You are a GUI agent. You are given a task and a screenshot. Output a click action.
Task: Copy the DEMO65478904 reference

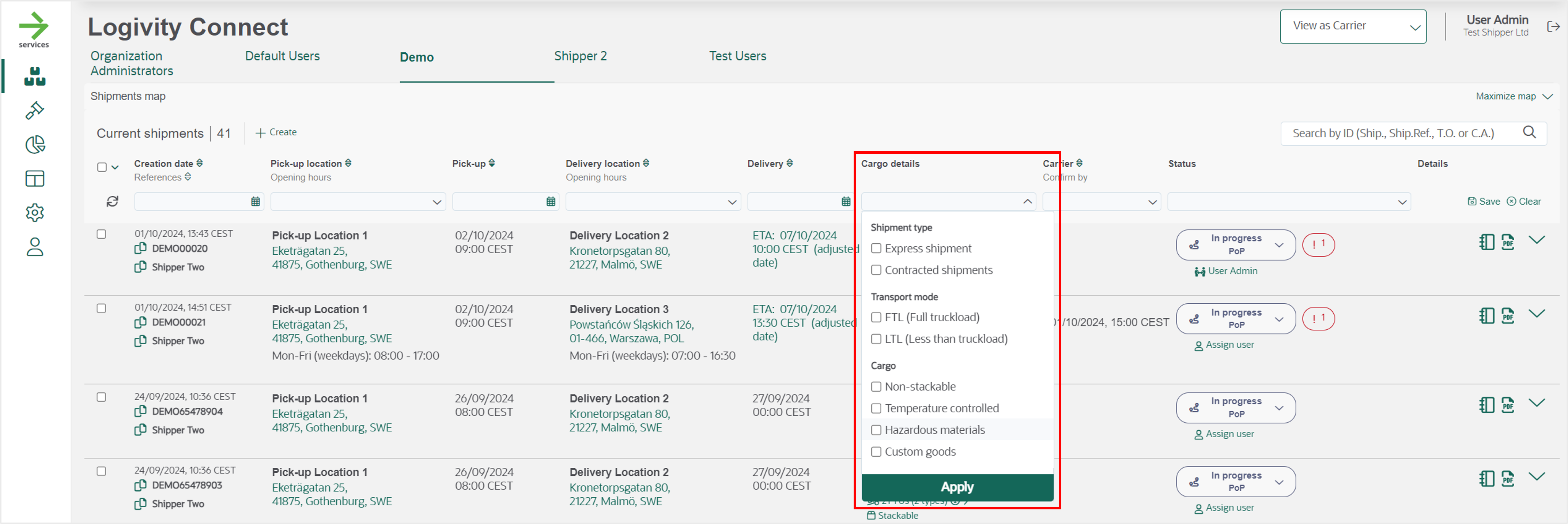click(141, 411)
